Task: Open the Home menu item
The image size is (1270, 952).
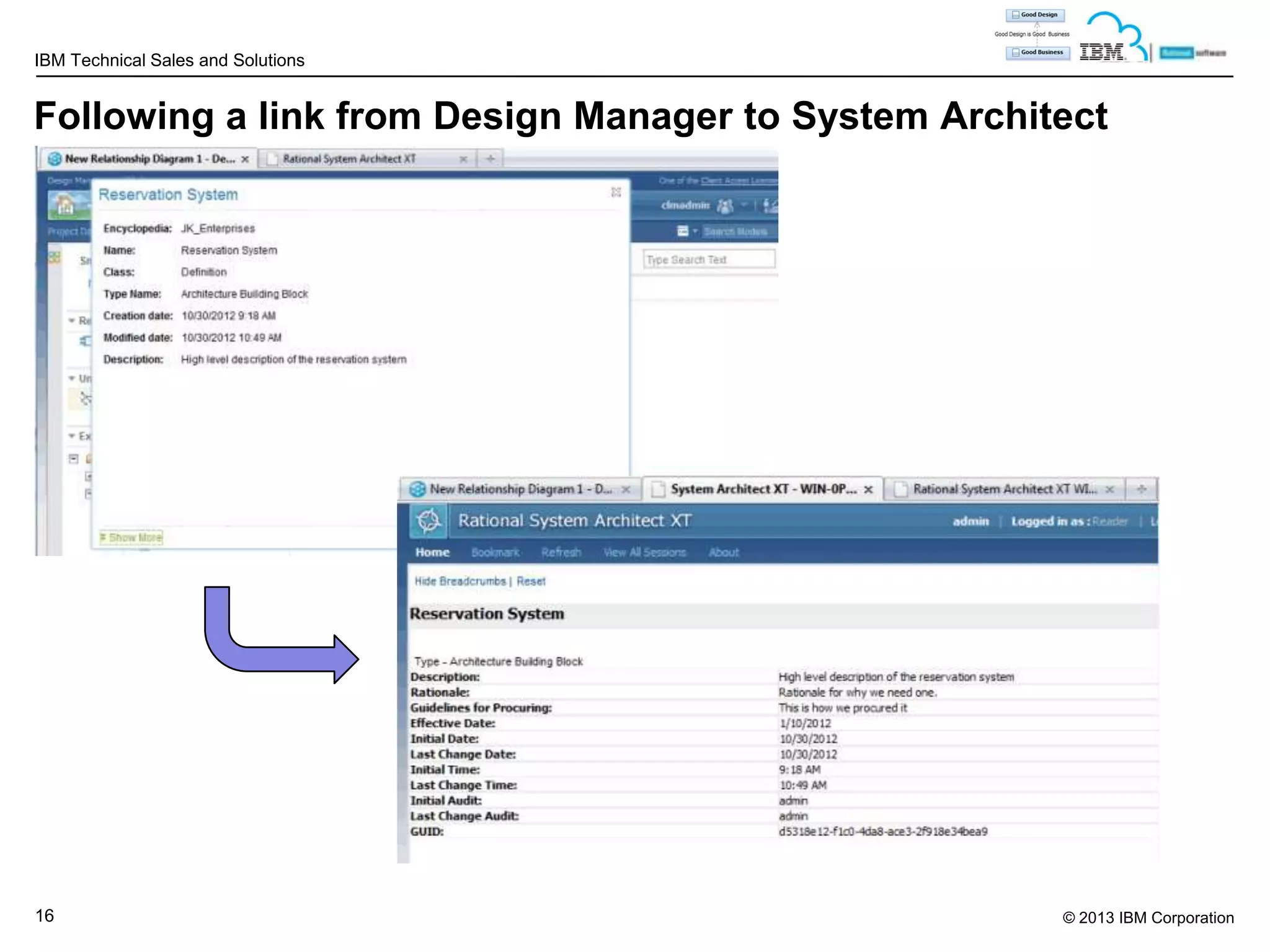Action: click(x=432, y=552)
